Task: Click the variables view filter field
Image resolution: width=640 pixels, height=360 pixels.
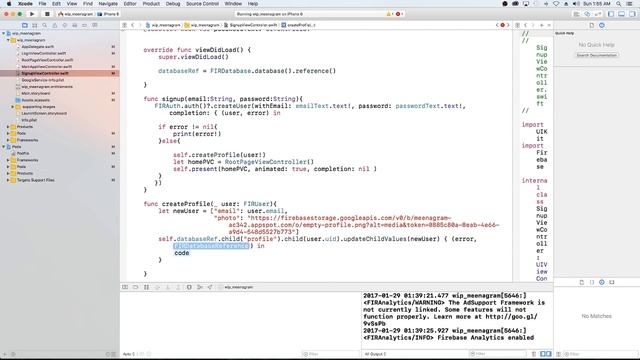Action: 331,354
